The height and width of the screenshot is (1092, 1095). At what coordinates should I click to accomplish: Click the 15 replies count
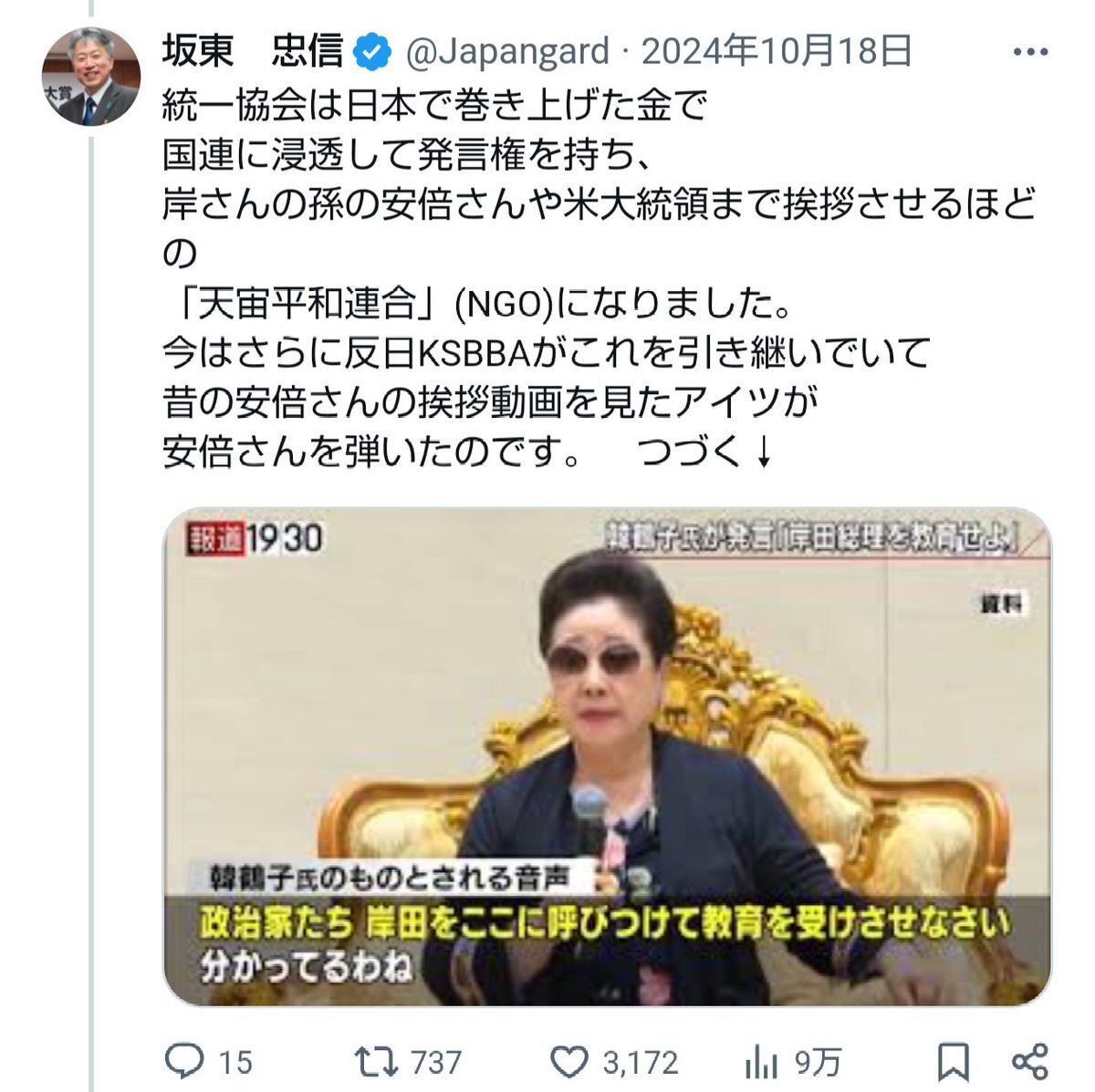pyautogui.click(x=235, y=1062)
